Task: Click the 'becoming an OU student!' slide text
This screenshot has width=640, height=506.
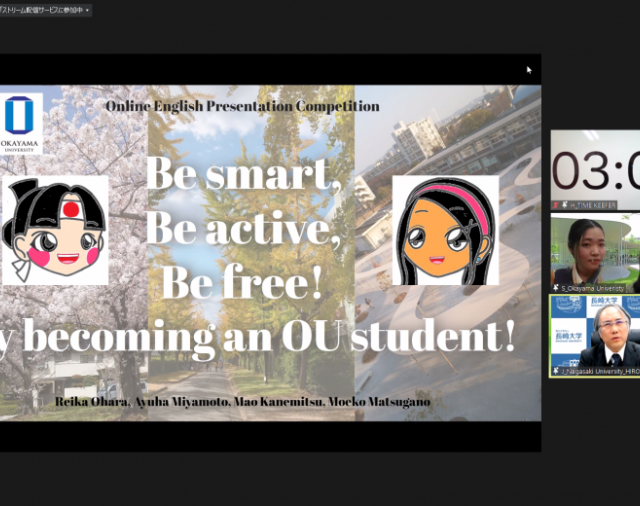Action: [x=268, y=338]
